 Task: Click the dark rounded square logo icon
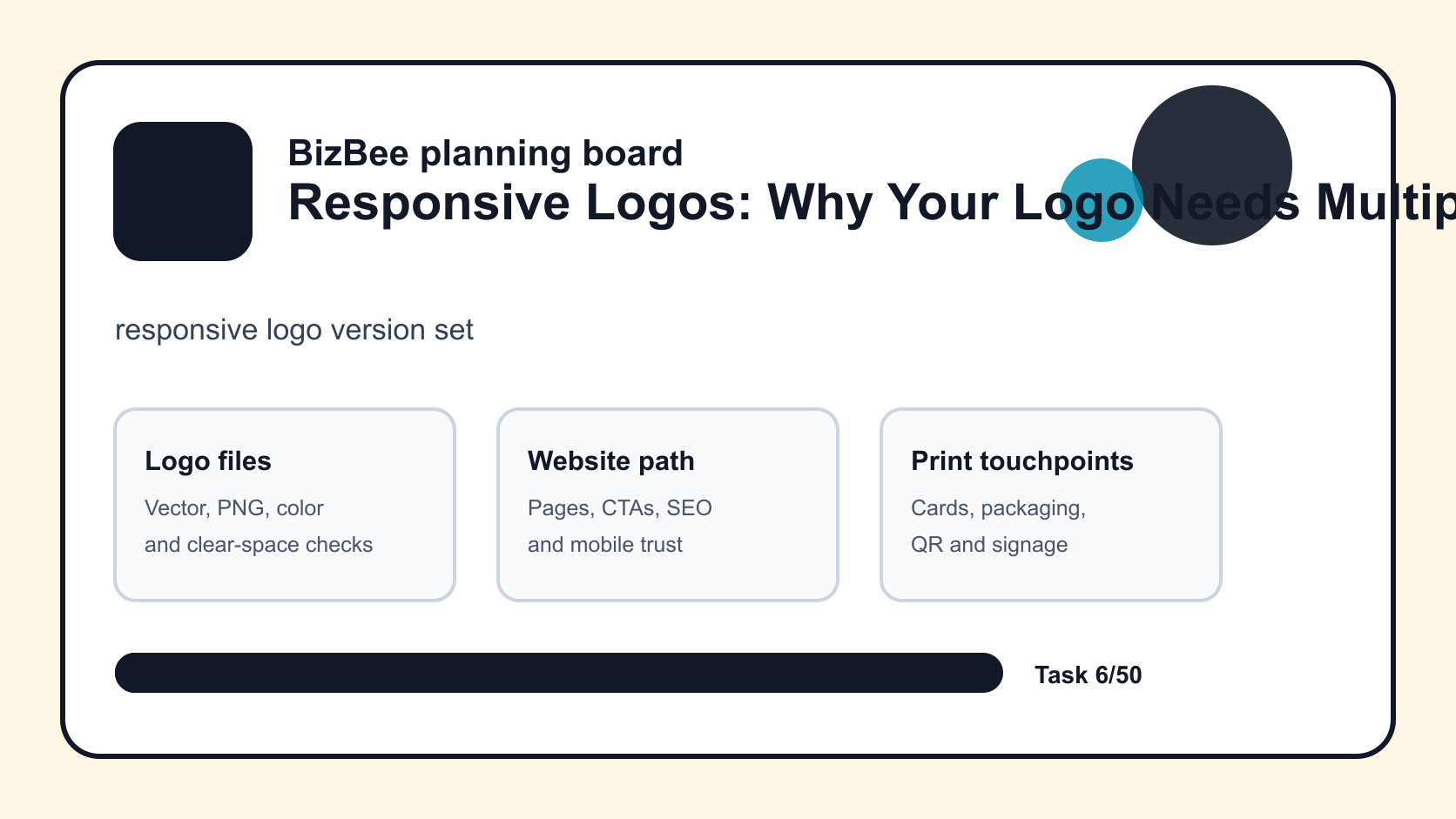[183, 191]
